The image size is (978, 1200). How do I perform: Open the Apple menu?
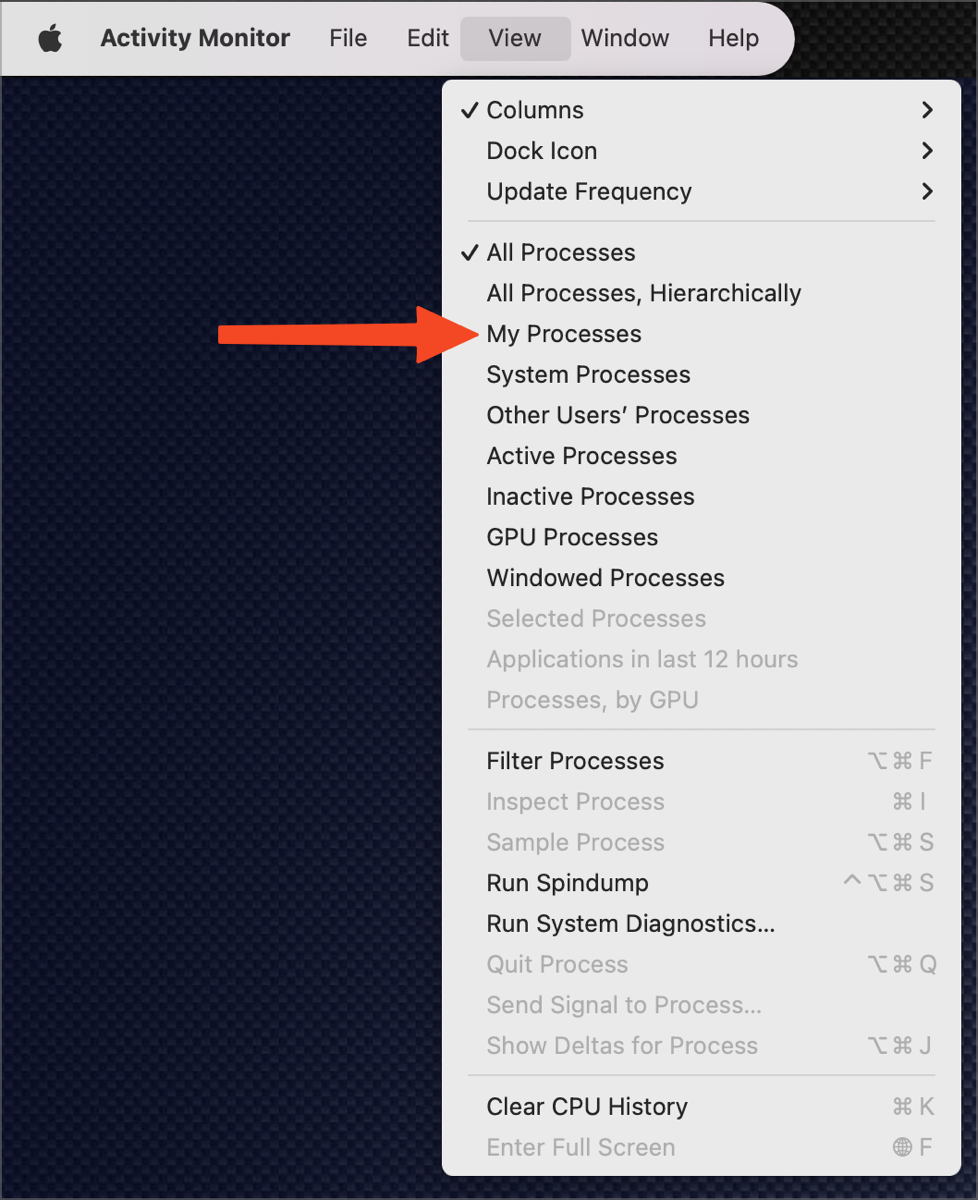49,38
